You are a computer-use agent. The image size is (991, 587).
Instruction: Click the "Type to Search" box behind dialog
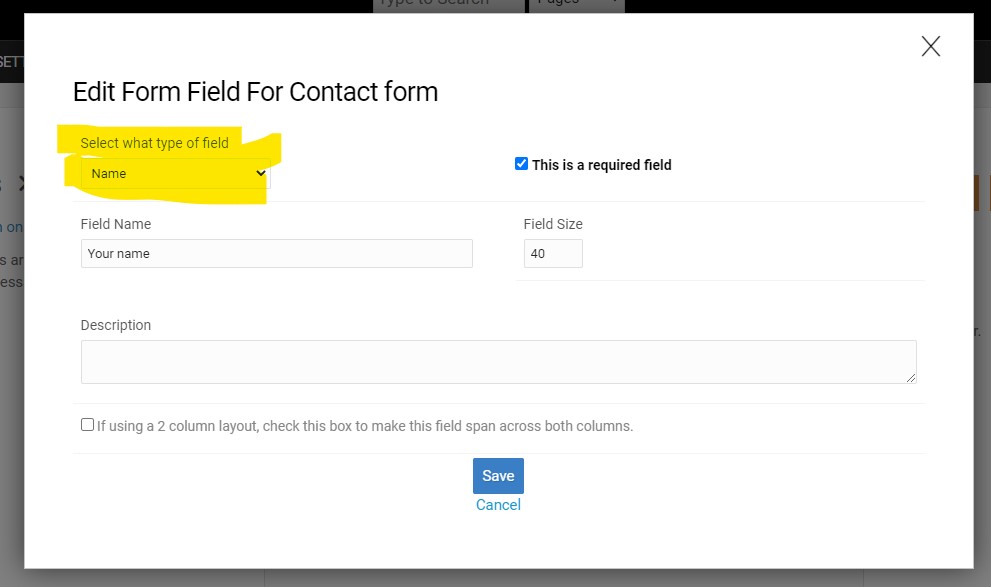(449, 5)
